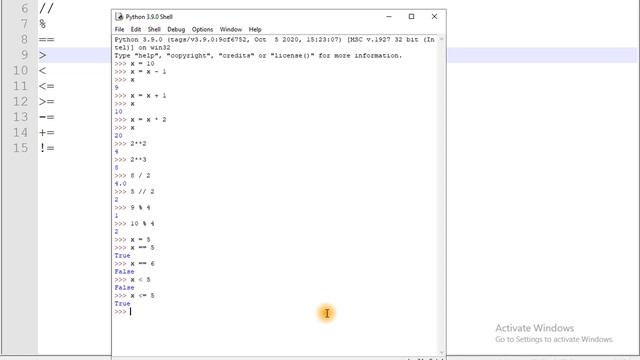Click line number 9 in editor gutter
The image size is (640, 360).
click(x=24, y=55)
